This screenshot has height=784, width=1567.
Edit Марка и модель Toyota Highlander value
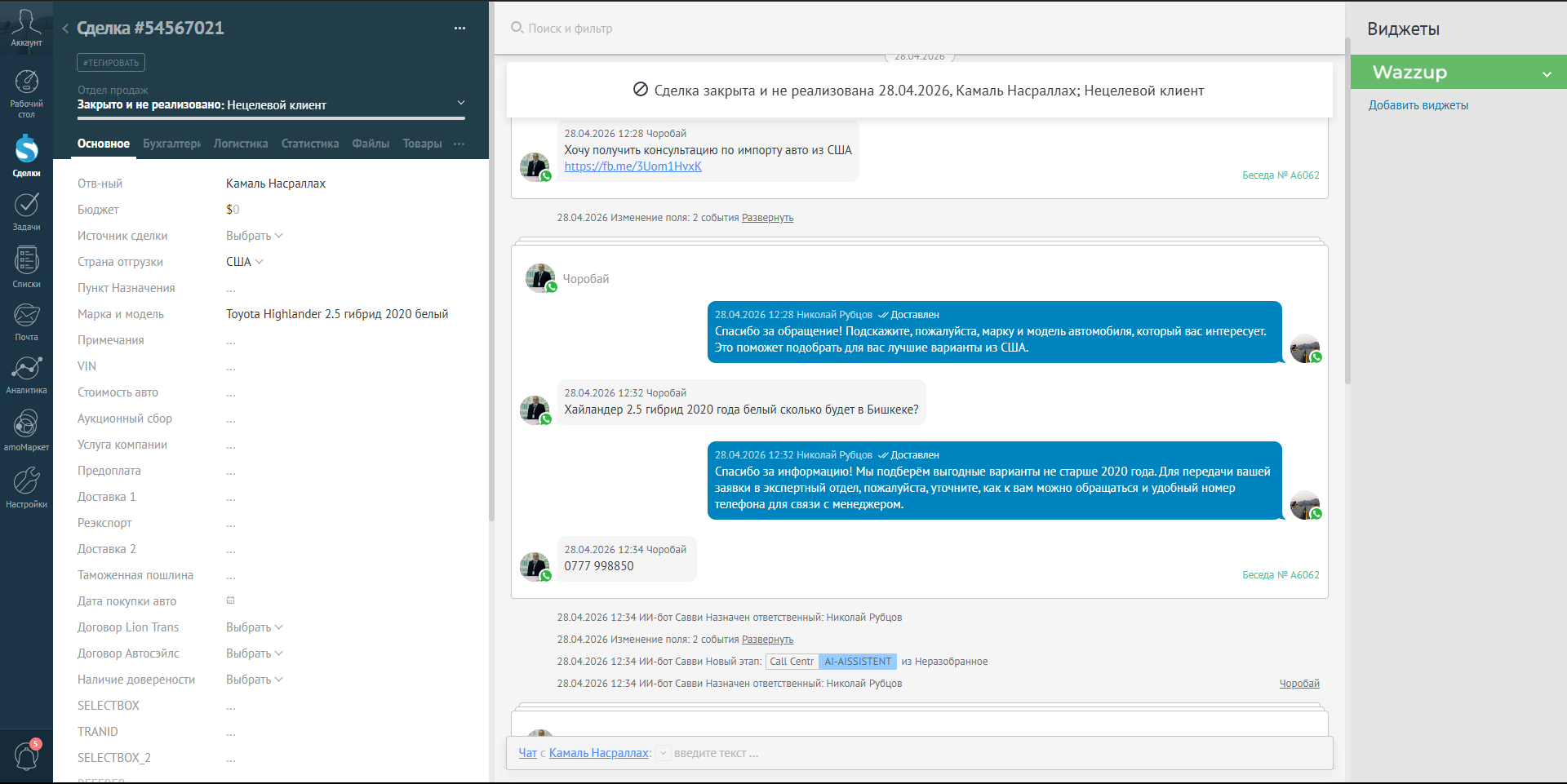[337, 314]
